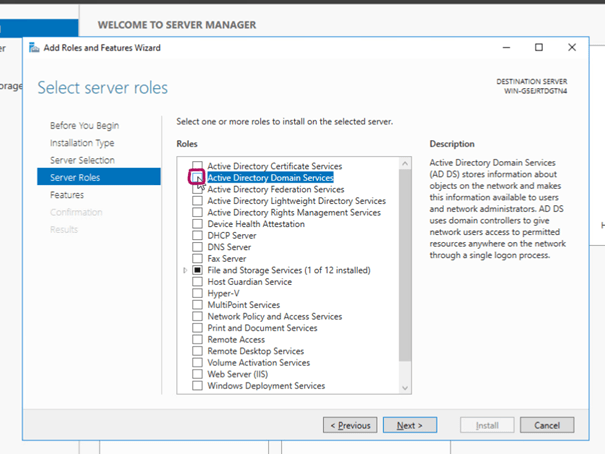Enable the DNS Server role checkbox

tap(198, 247)
